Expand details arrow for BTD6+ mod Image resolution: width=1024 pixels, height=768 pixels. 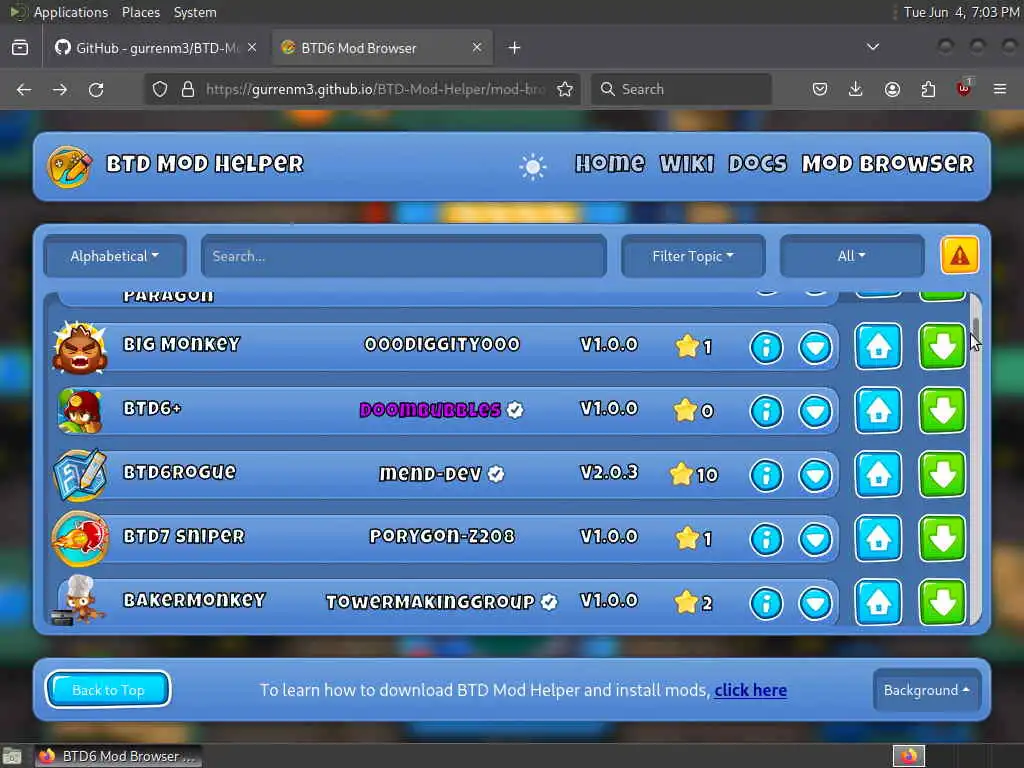click(x=816, y=411)
